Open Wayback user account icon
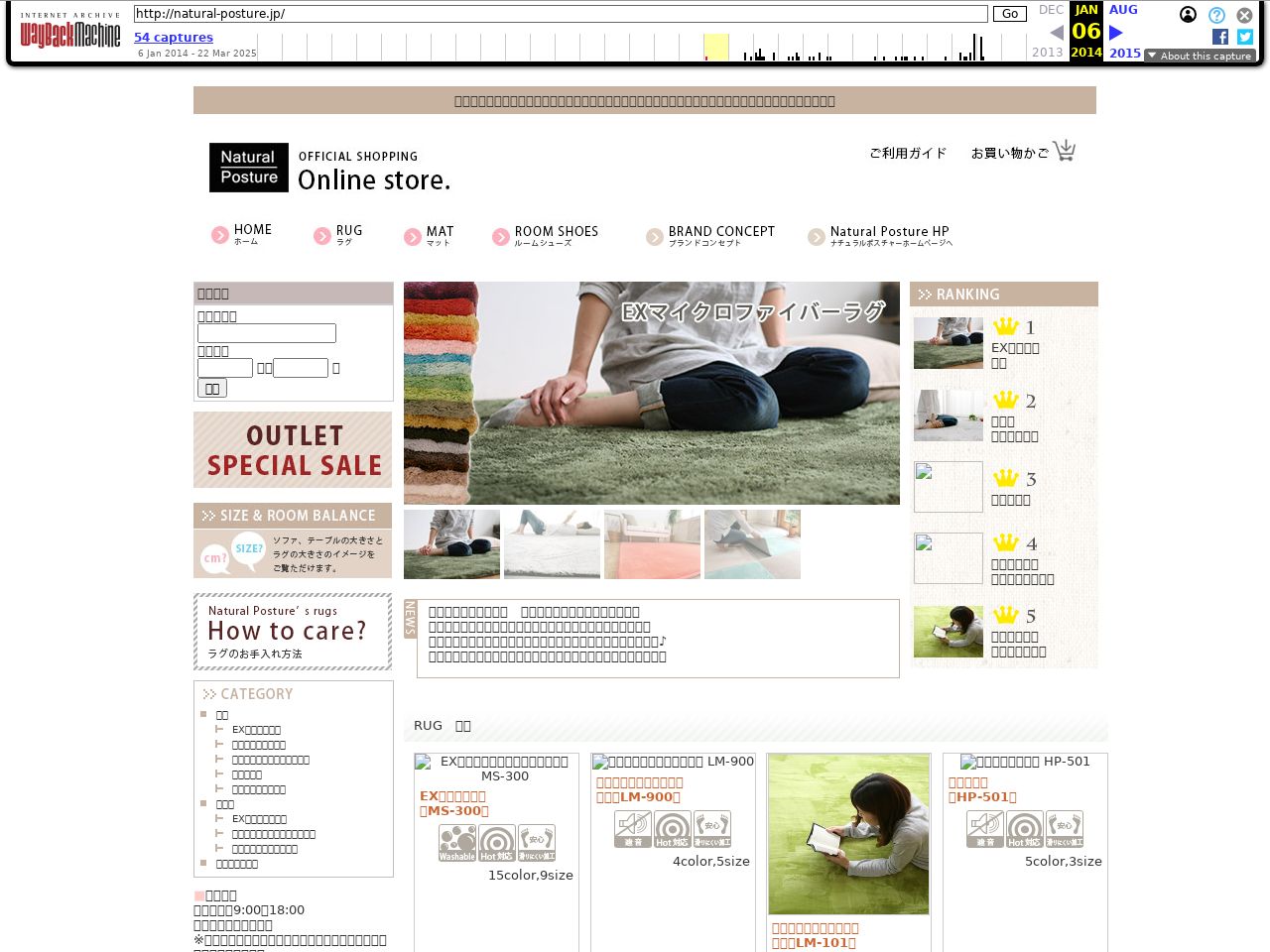This screenshot has width=1270, height=952. coord(1188,15)
